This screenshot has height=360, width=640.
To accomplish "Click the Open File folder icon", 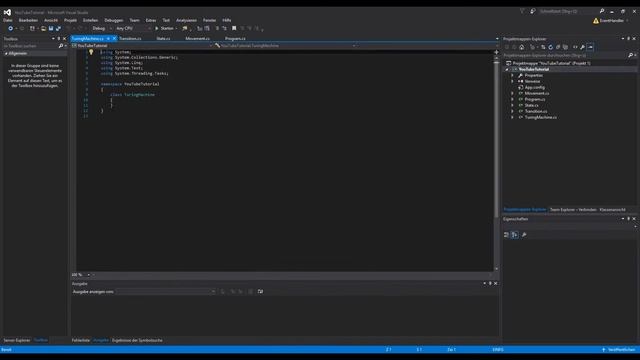I will (43, 28).
